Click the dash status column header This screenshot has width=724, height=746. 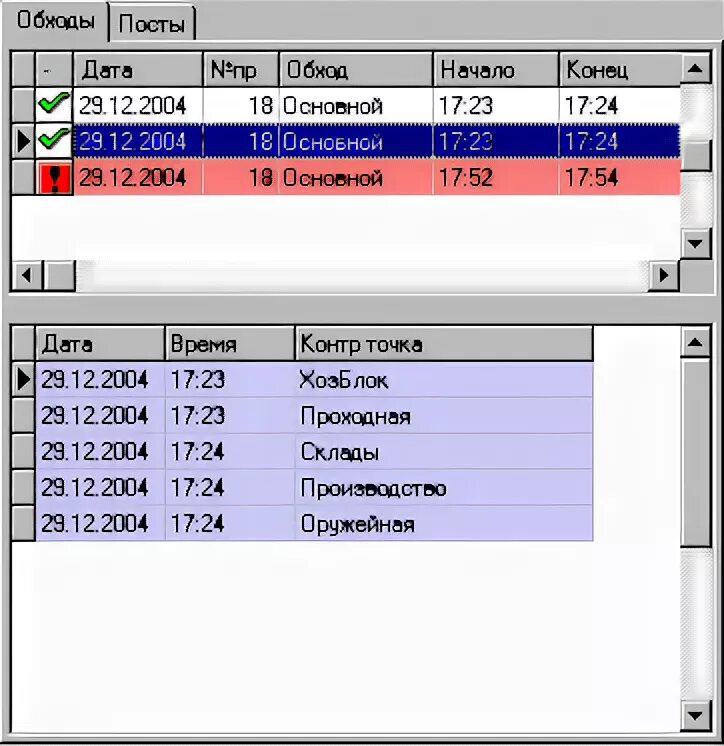click(x=54, y=69)
